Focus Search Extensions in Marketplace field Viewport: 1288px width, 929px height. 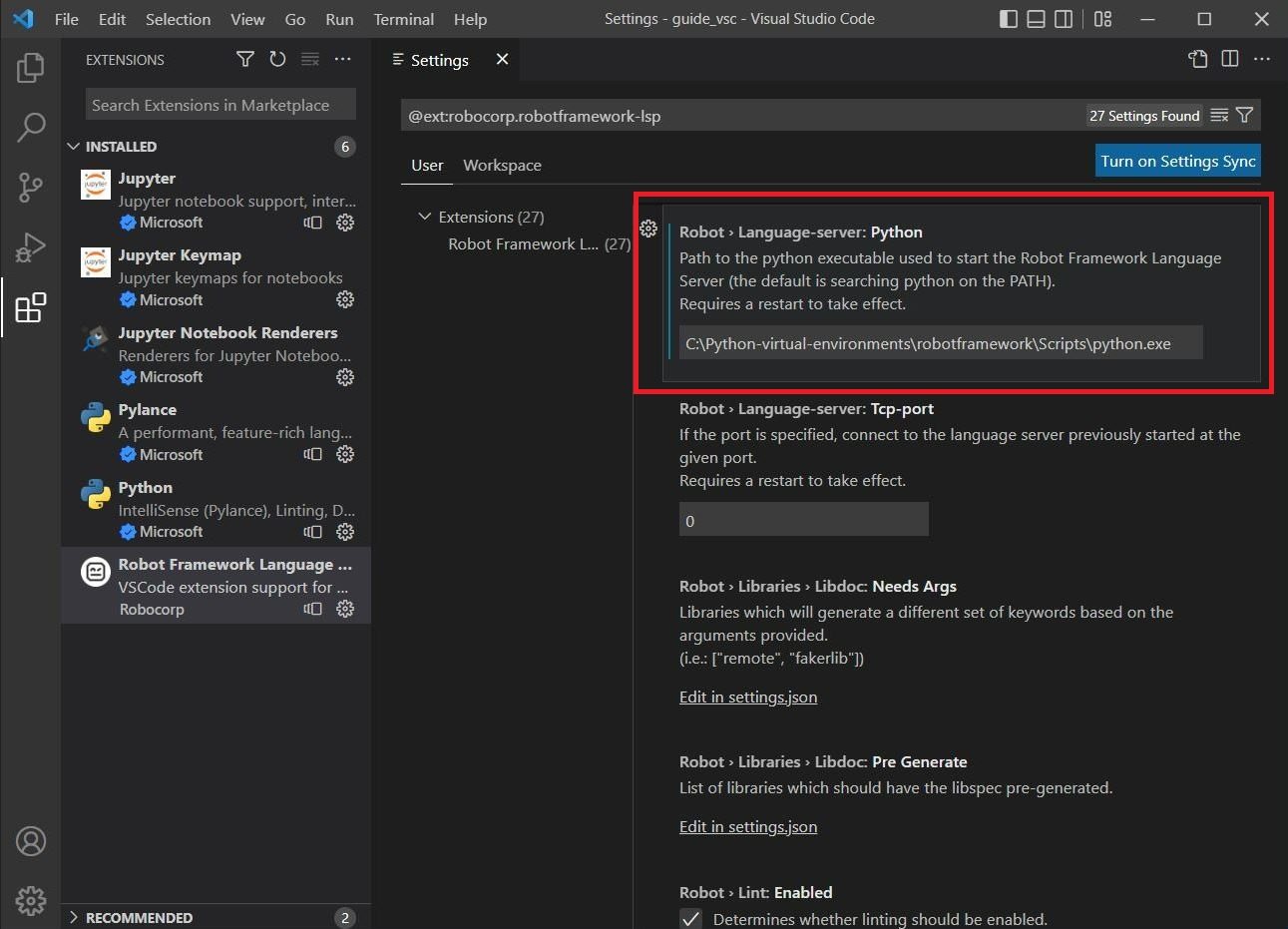[x=220, y=105]
